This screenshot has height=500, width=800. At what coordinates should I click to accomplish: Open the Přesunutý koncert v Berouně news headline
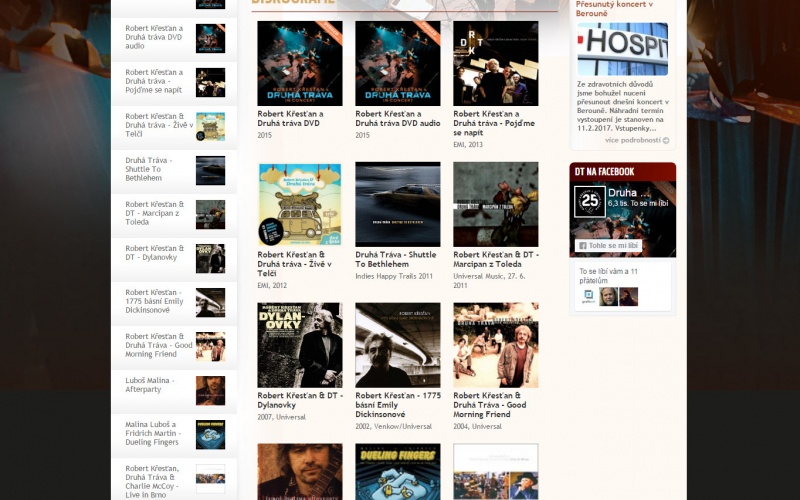click(614, 9)
